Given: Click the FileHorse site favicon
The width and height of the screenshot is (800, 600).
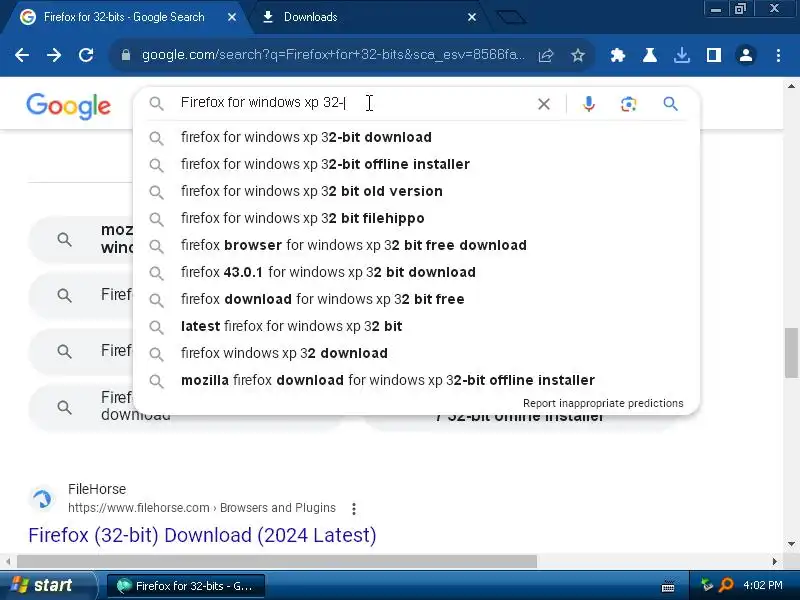Looking at the screenshot, I should [x=43, y=498].
